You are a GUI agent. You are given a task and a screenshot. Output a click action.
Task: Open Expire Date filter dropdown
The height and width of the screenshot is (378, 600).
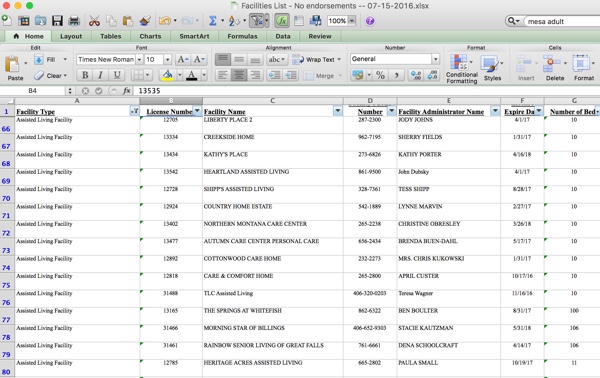539,111
